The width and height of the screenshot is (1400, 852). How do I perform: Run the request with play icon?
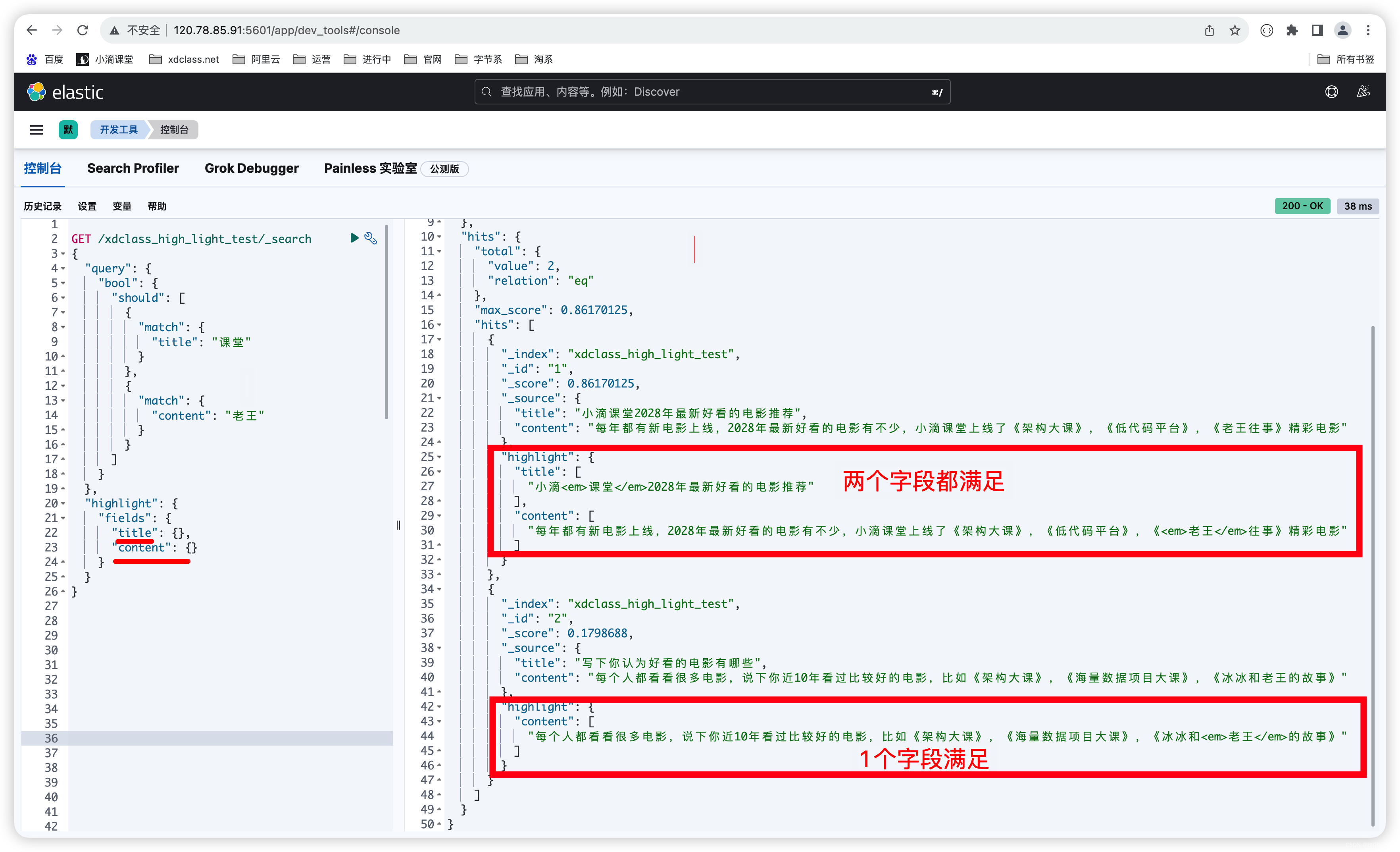pos(354,237)
